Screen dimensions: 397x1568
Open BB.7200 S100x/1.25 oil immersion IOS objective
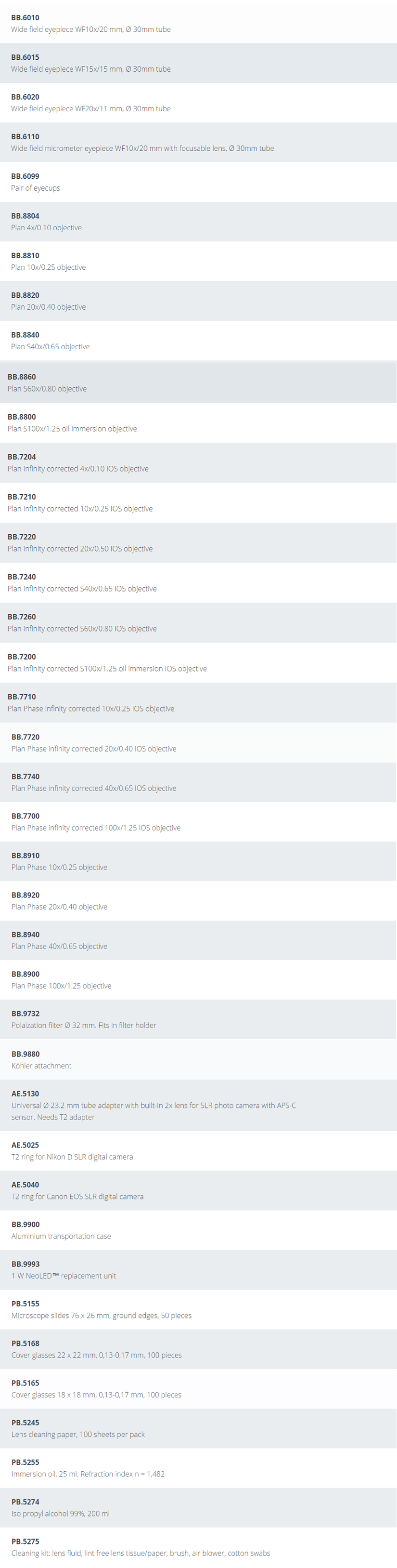[198, 662]
